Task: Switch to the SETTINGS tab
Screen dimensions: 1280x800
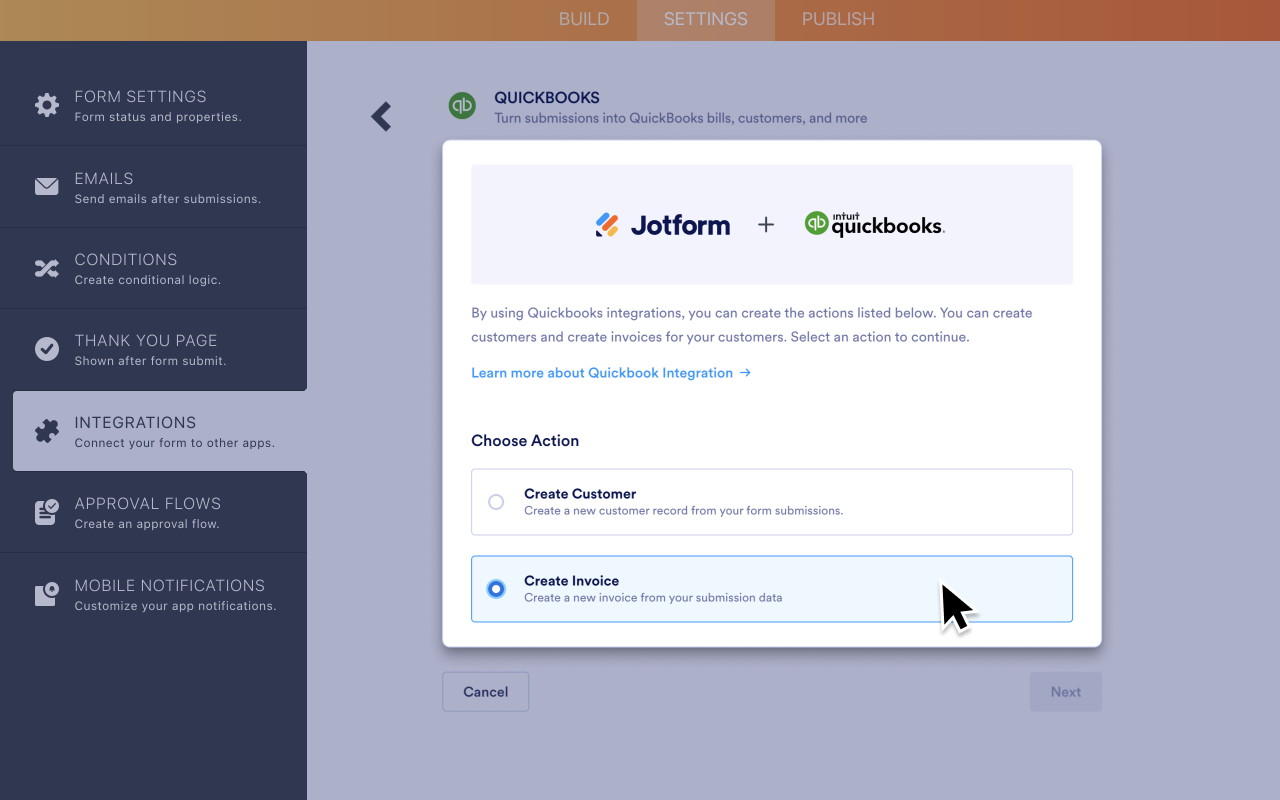Action: click(705, 19)
